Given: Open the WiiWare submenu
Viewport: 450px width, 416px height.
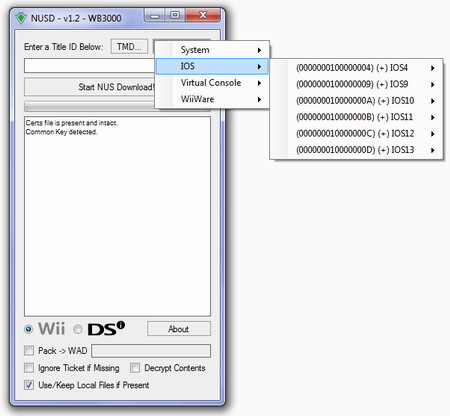Looking at the screenshot, I should pos(212,99).
